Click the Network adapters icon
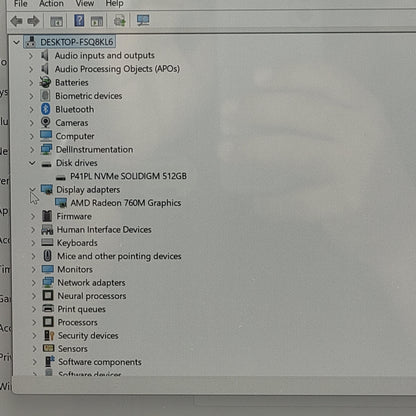This screenshot has width=416, height=416. (48, 282)
